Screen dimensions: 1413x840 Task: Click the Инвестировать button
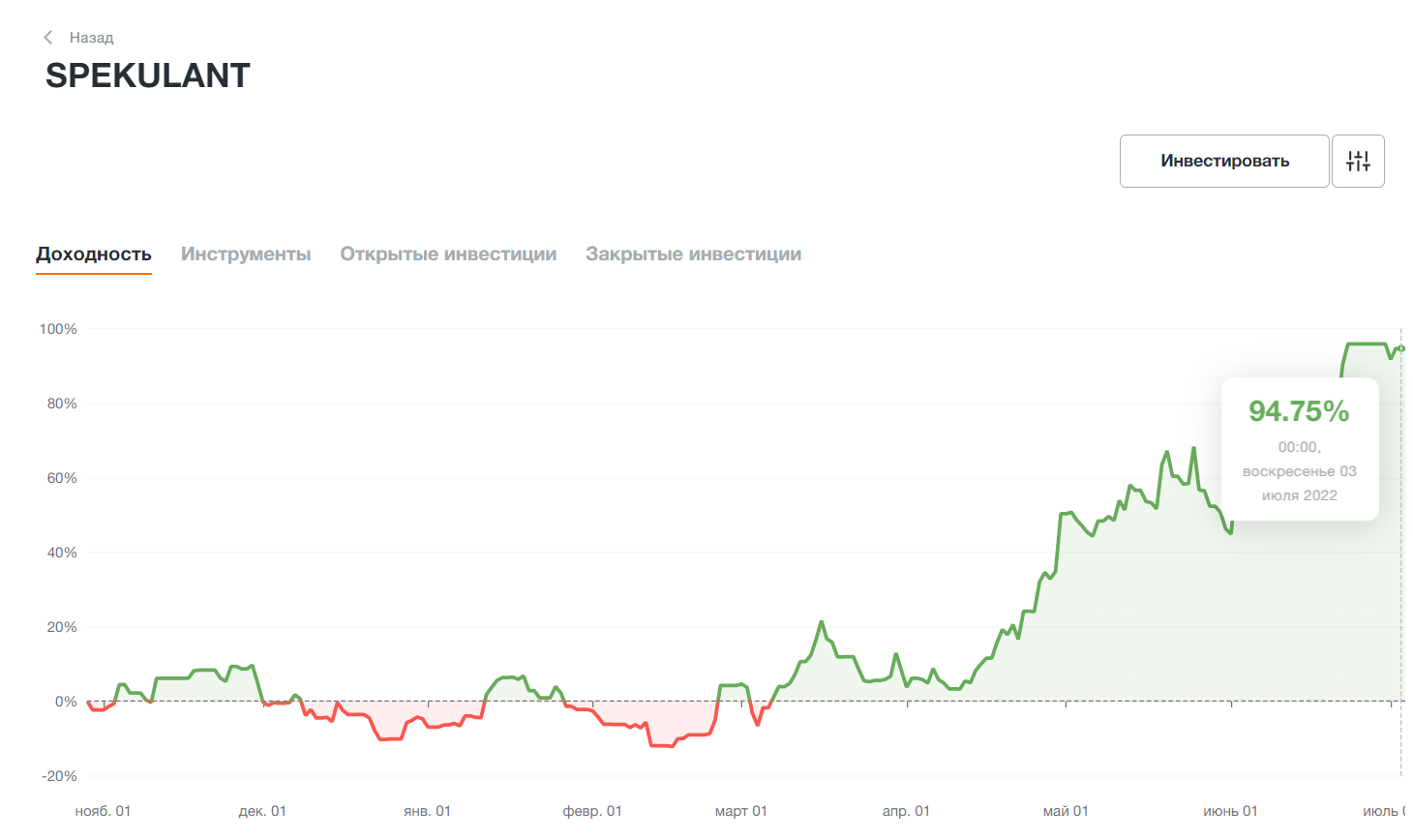coord(1224,161)
